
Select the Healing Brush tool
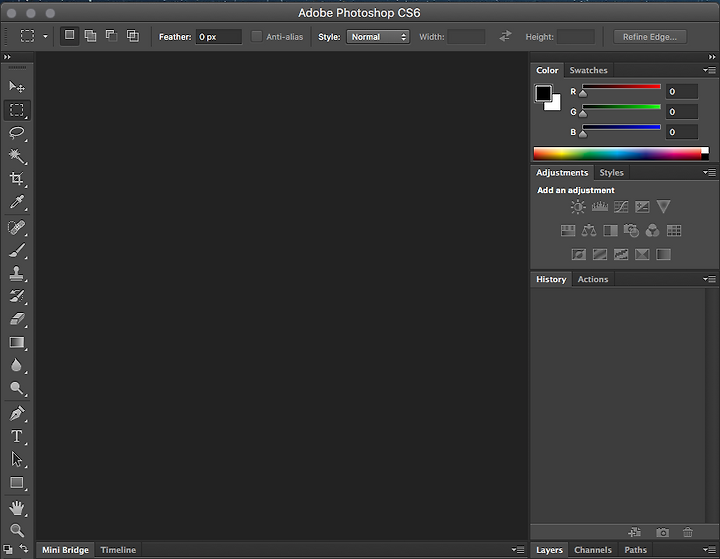pos(17,227)
